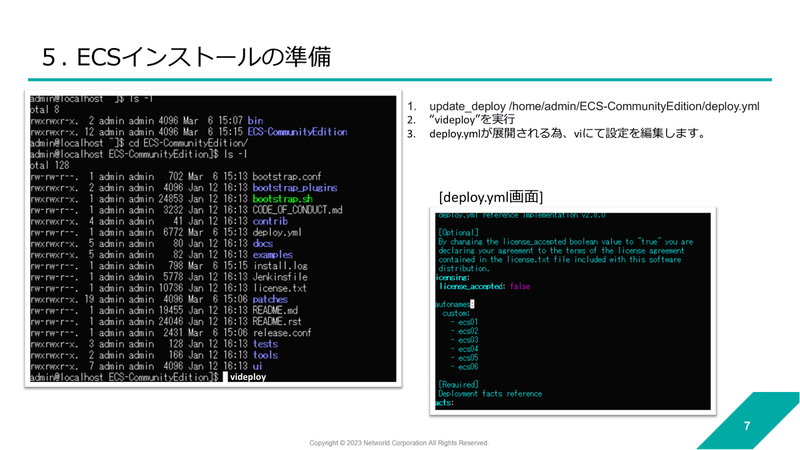This screenshot has height=450, width=800.
Task: Select the update_deploy command text in step 1
Action: tap(594, 106)
